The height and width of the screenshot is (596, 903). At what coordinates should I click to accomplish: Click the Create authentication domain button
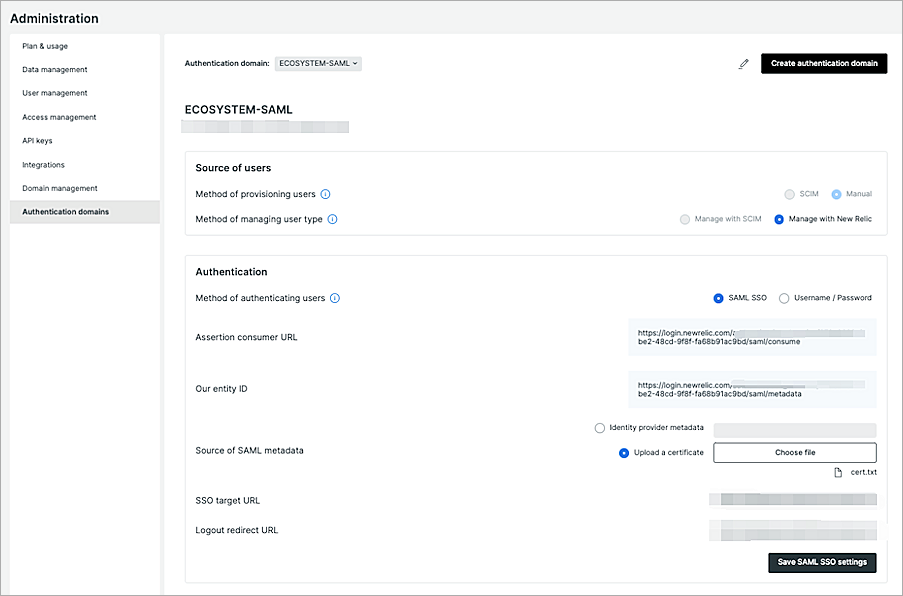(824, 63)
